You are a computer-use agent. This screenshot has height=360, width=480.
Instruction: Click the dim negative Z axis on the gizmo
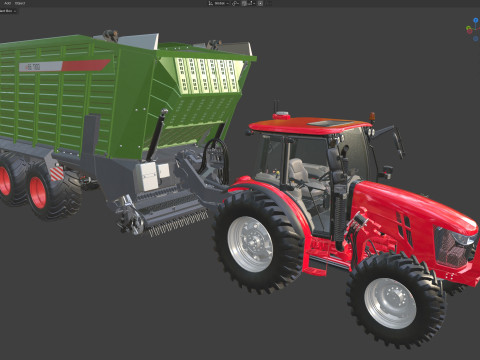[x=476, y=39]
